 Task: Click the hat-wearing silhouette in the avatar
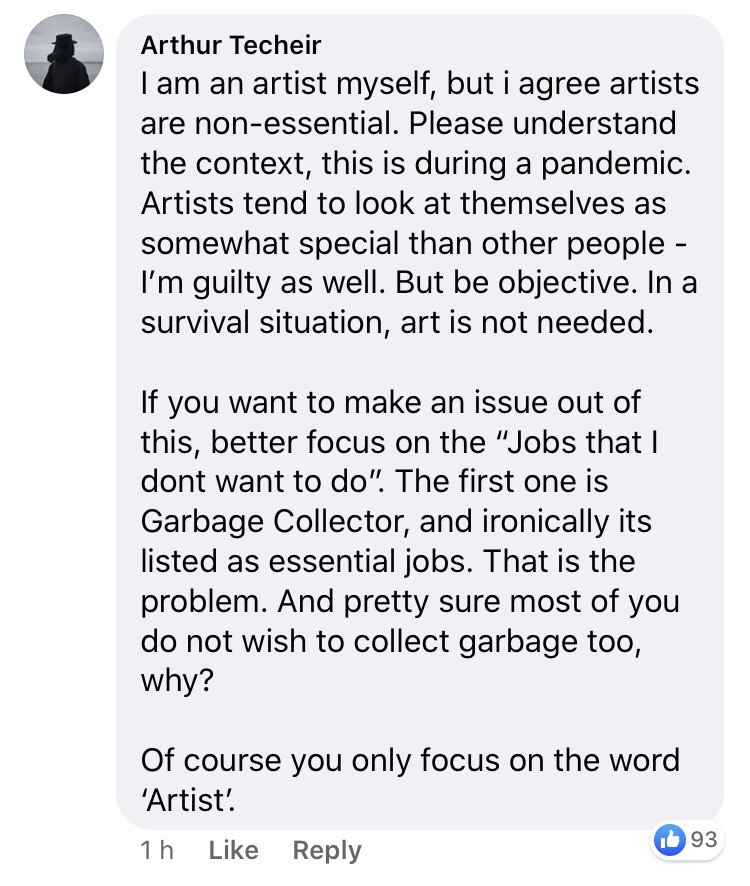pyautogui.click(x=64, y=63)
